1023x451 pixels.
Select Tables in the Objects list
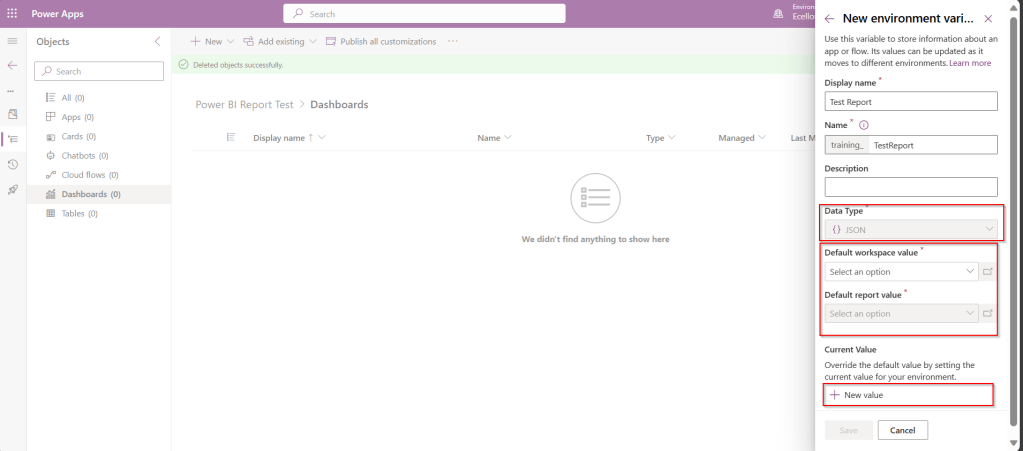click(79, 213)
